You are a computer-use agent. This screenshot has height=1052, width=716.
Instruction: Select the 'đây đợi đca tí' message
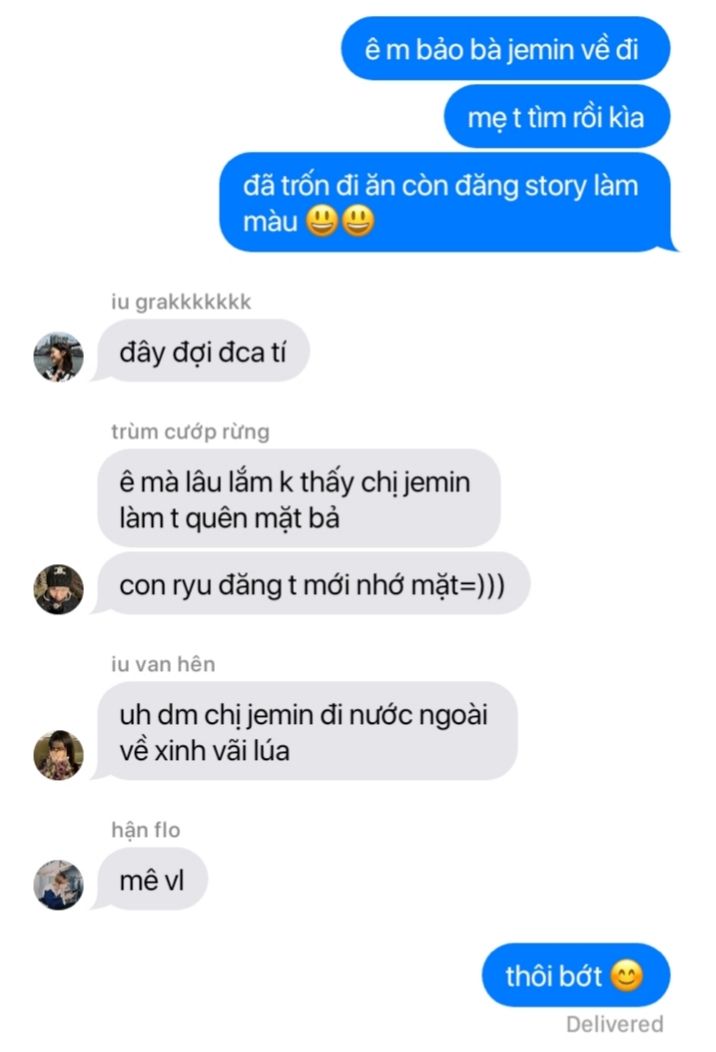click(203, 352)
